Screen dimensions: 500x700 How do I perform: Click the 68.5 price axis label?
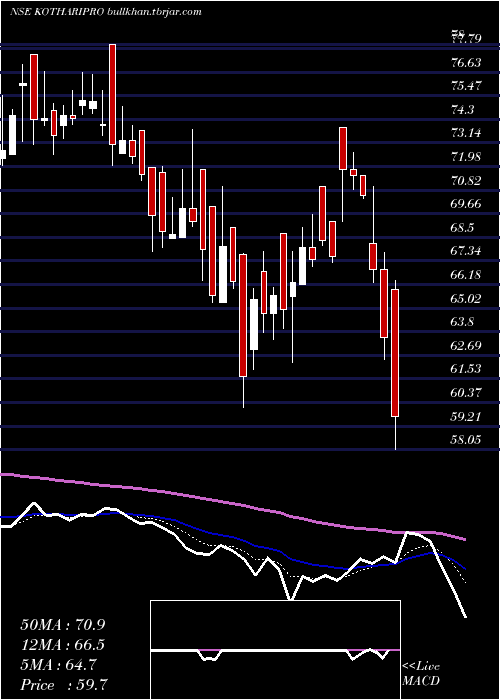coord(462,228)
